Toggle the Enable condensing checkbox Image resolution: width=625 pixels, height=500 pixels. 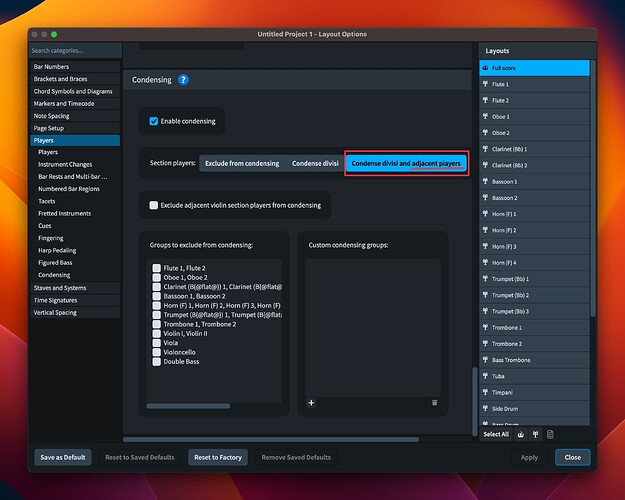coord(153,121)
